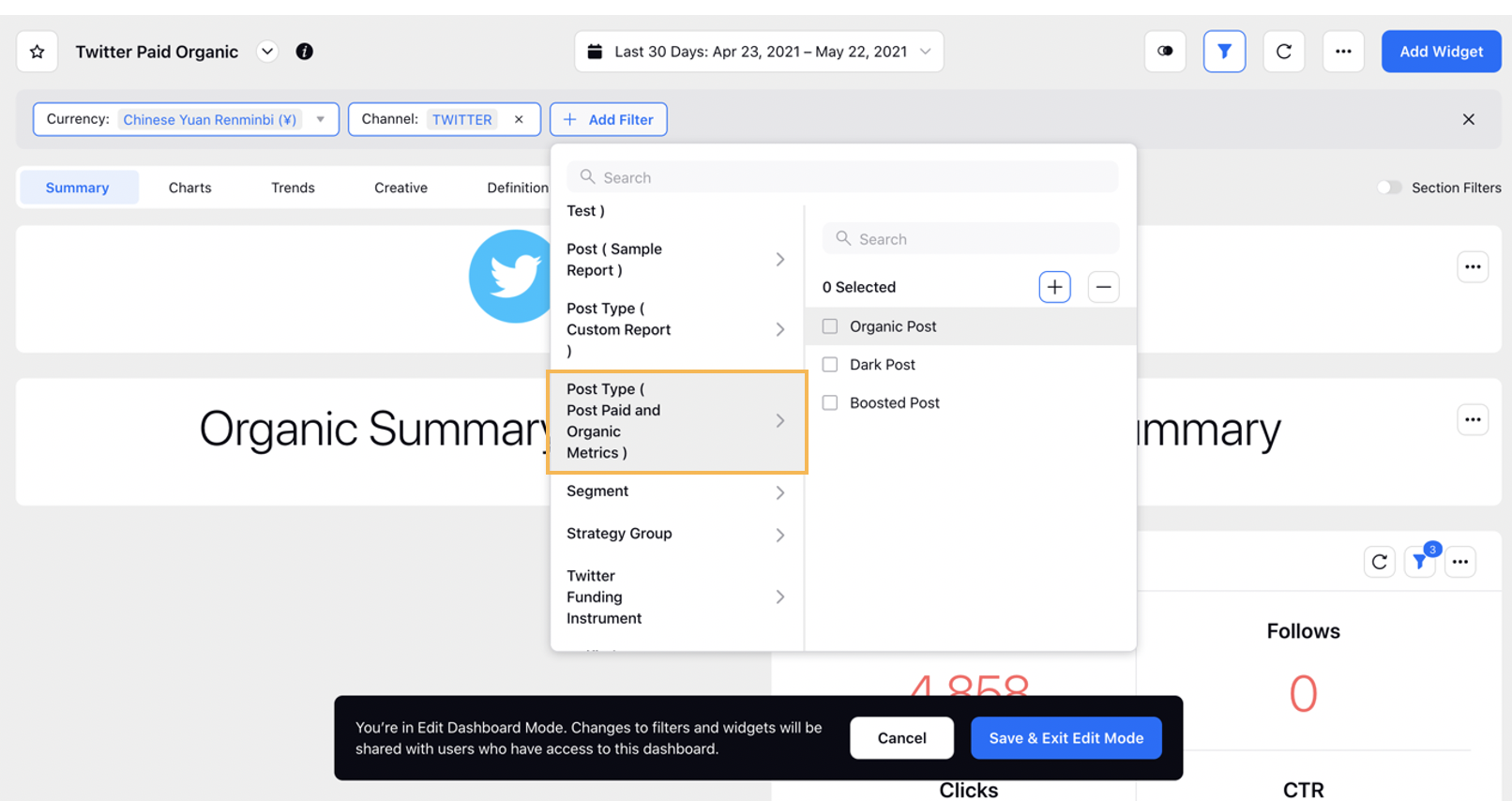Screen dimensions: 1512x801
Task: Open the top toolbar more options menu
Action: pyautogui.click(x=1343, y=52)
